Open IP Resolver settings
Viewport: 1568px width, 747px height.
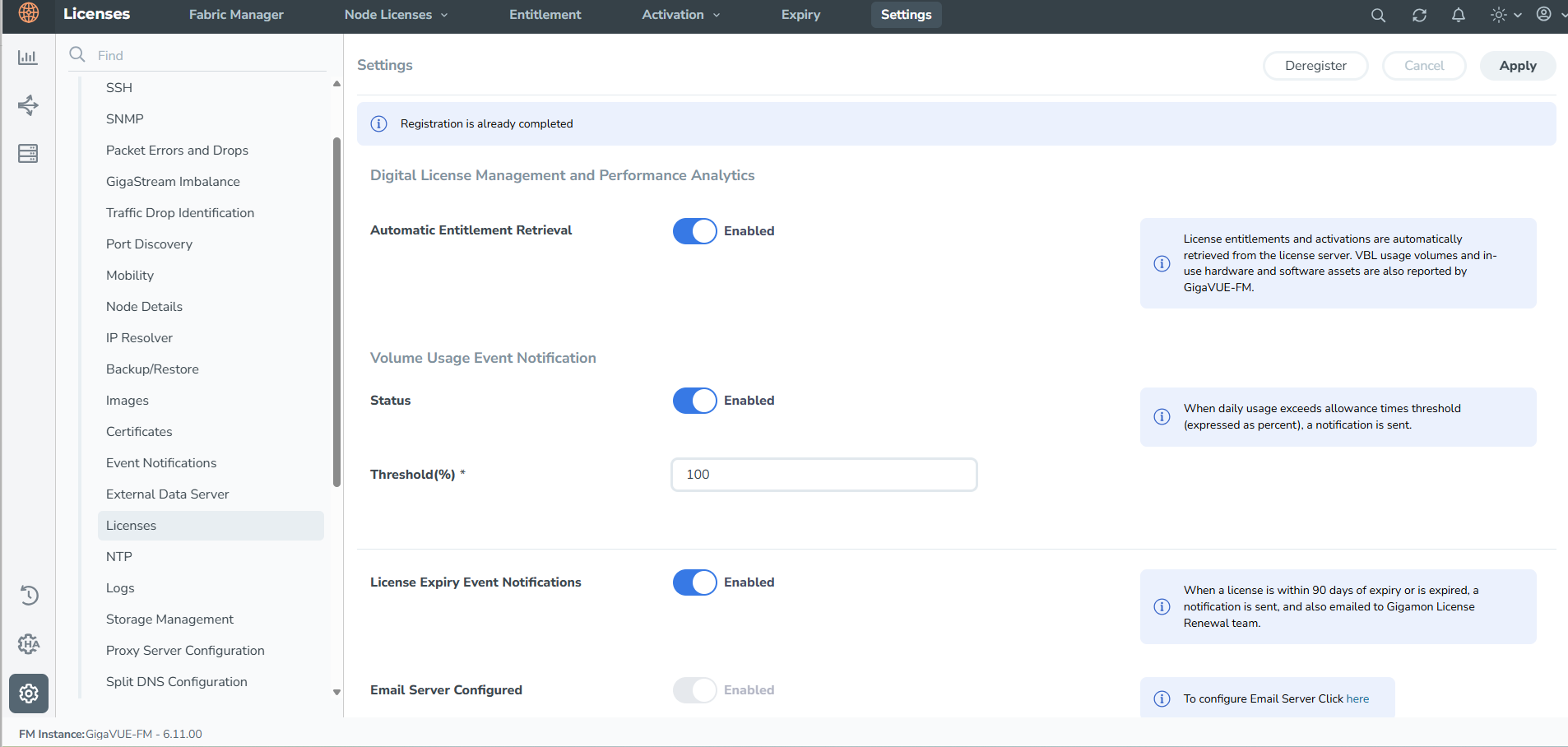click(139, 337)
